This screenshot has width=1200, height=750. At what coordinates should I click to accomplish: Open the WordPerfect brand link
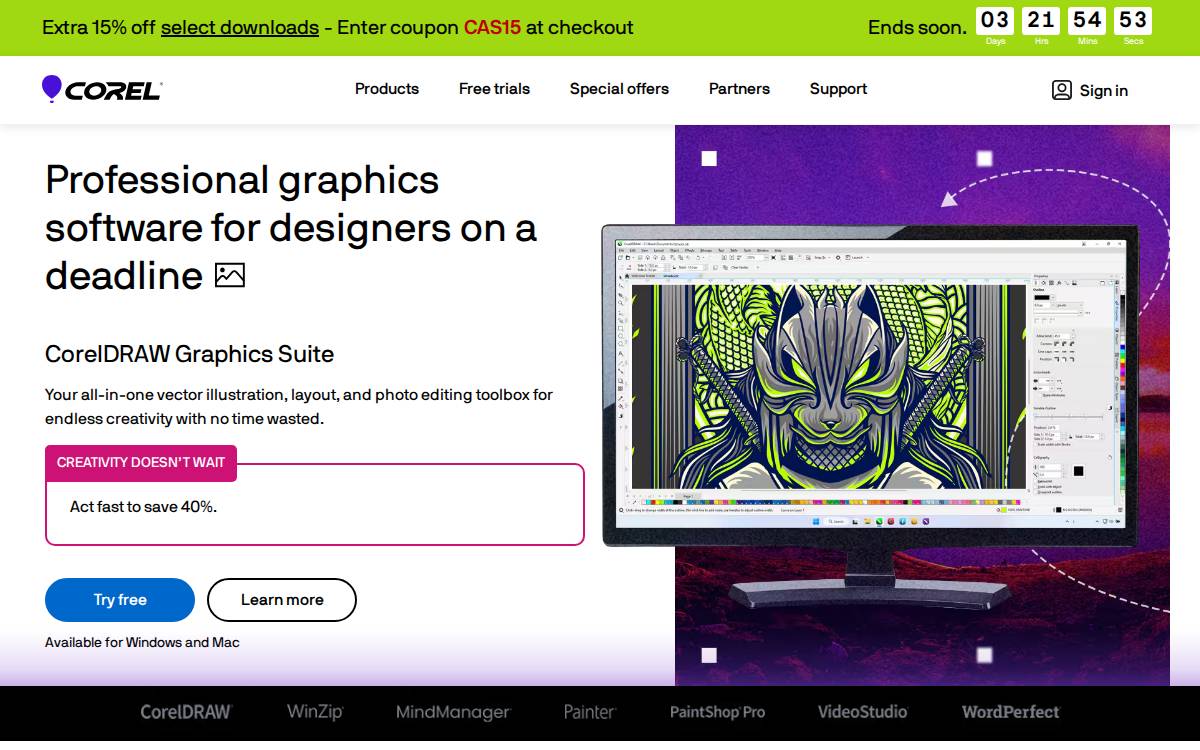(x=1011, y=712)
